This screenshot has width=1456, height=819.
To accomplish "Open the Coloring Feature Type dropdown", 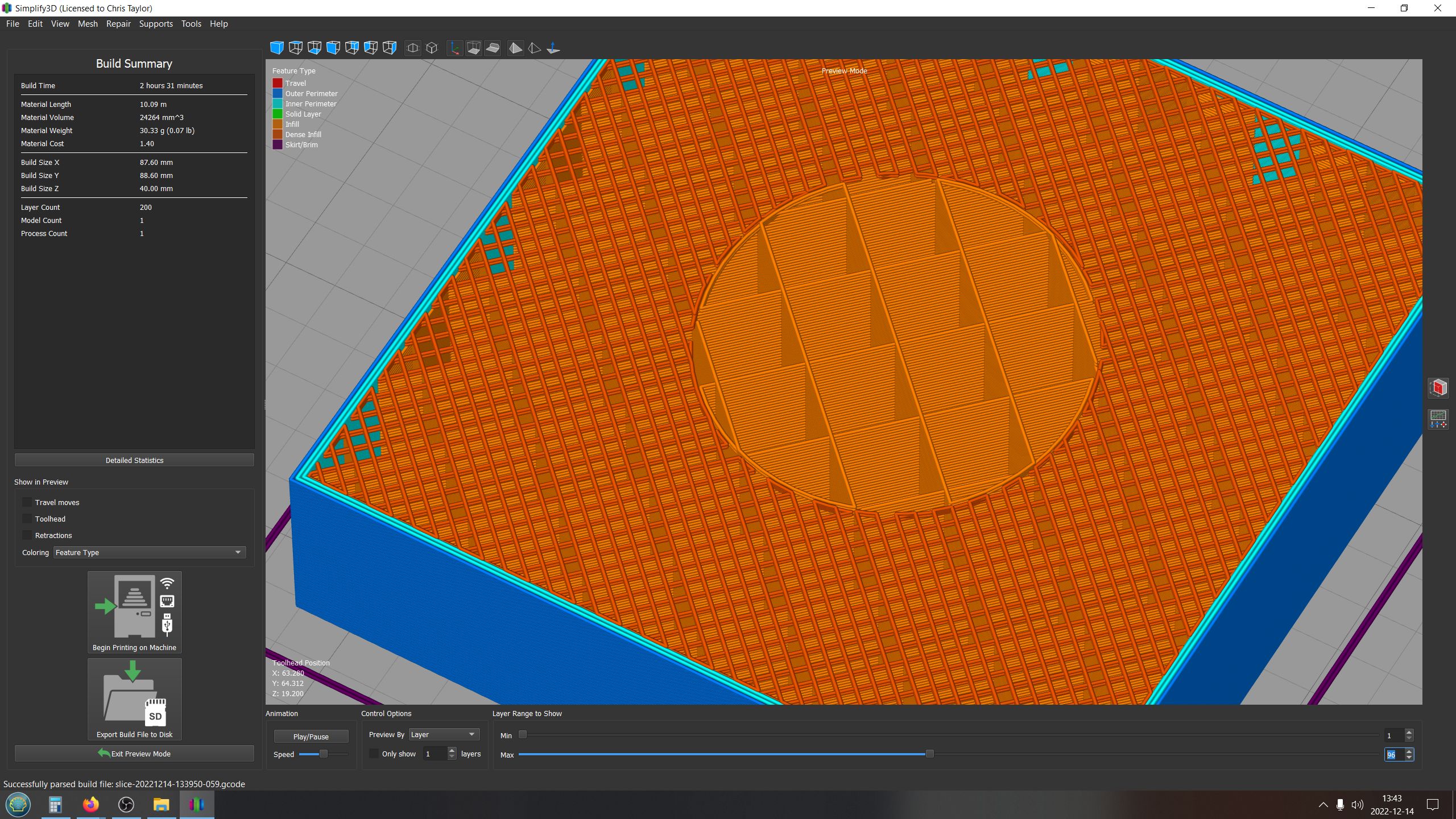I will [x=150, y=552].
